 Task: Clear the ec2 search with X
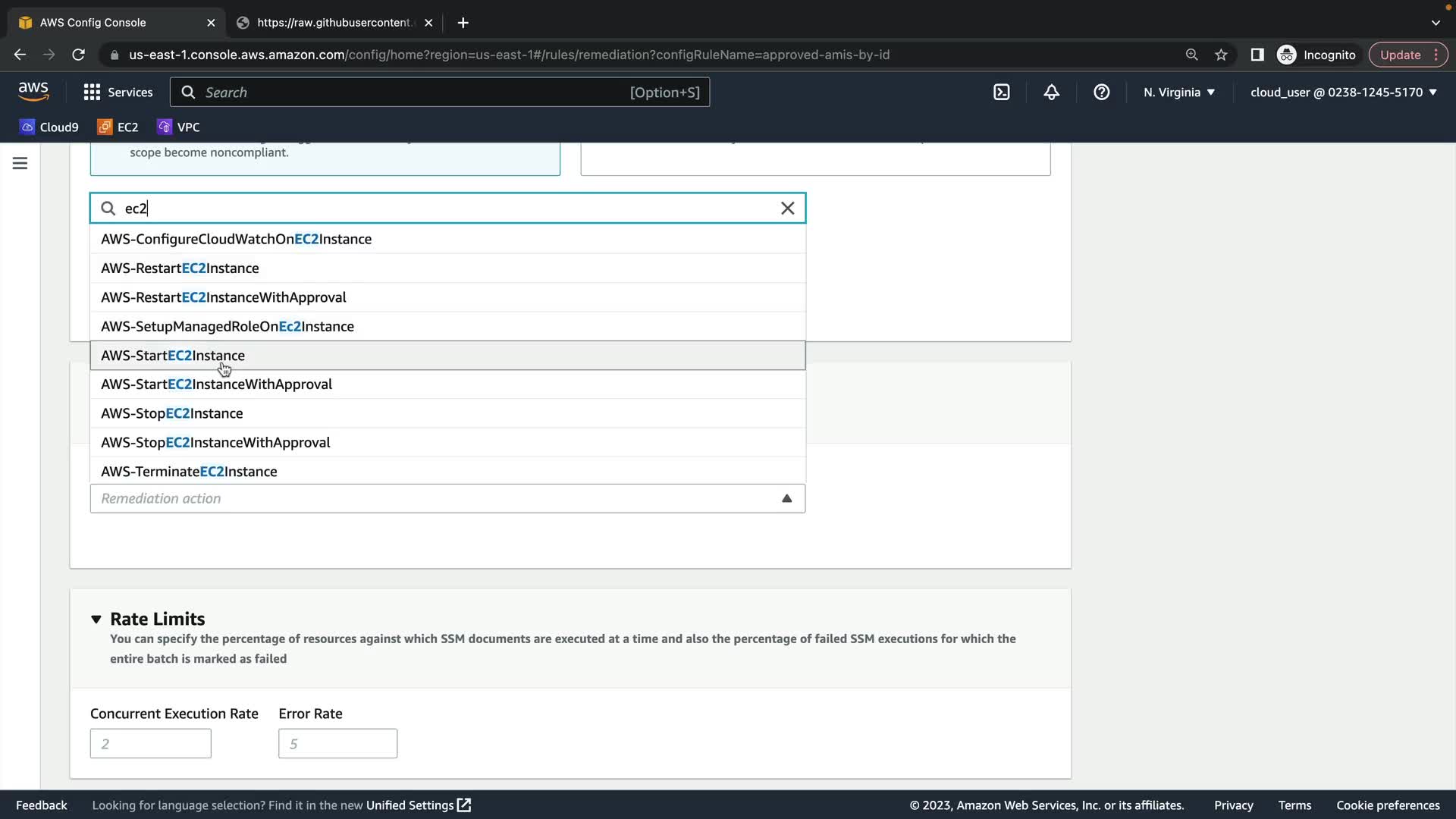tap(787, 208)
